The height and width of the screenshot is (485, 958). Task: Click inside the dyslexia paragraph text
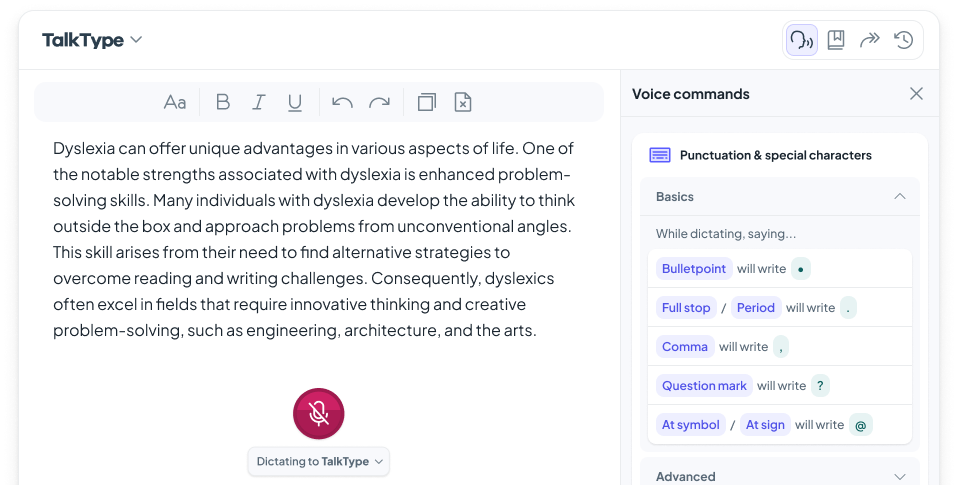[x=312, y=239]
